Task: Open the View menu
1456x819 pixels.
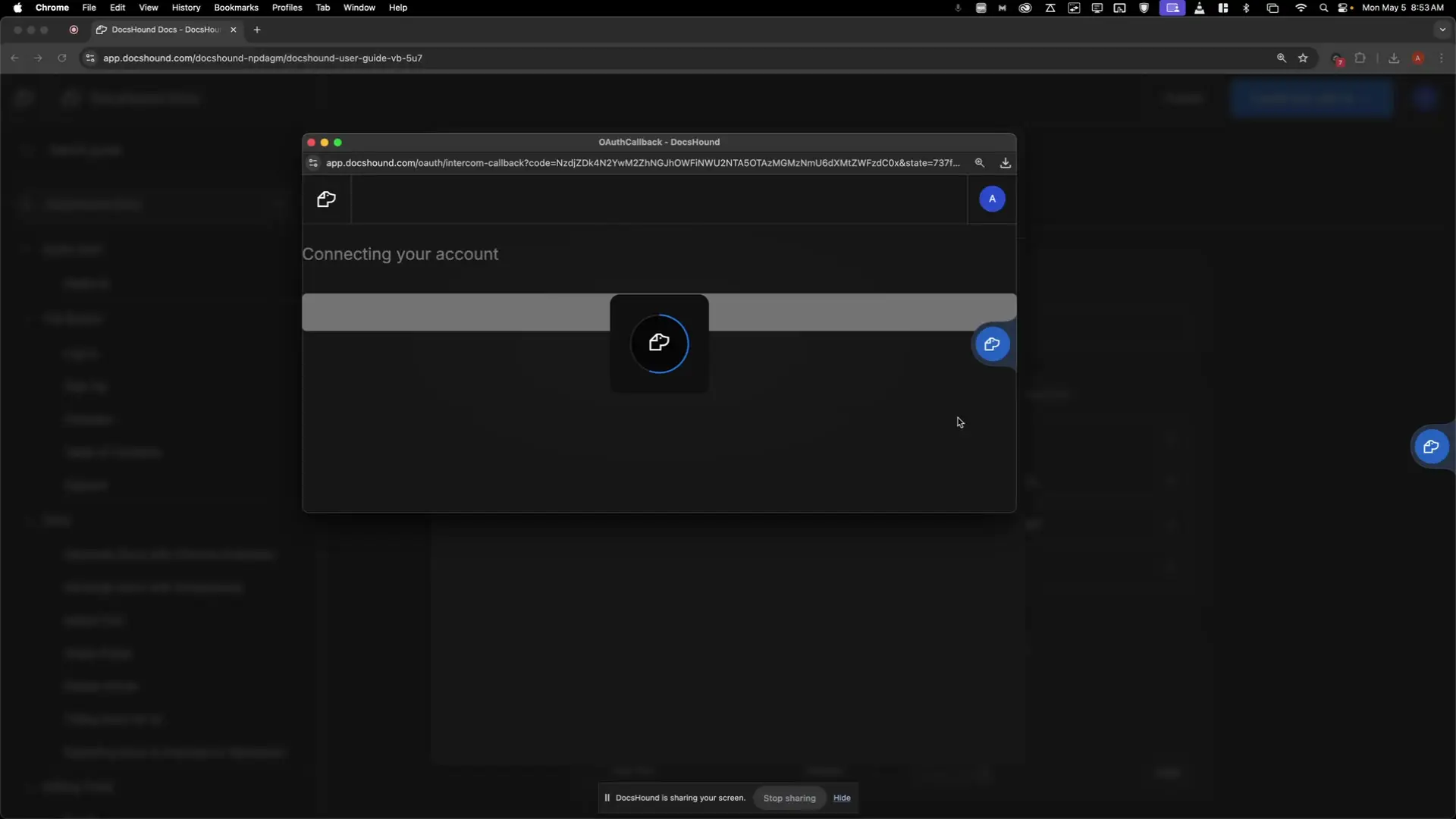Action: click(x=149, y=8)
